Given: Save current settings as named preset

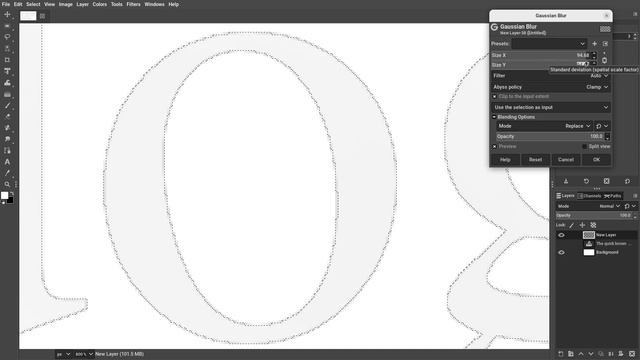Looking at the screenshot, I should [594, 44].
